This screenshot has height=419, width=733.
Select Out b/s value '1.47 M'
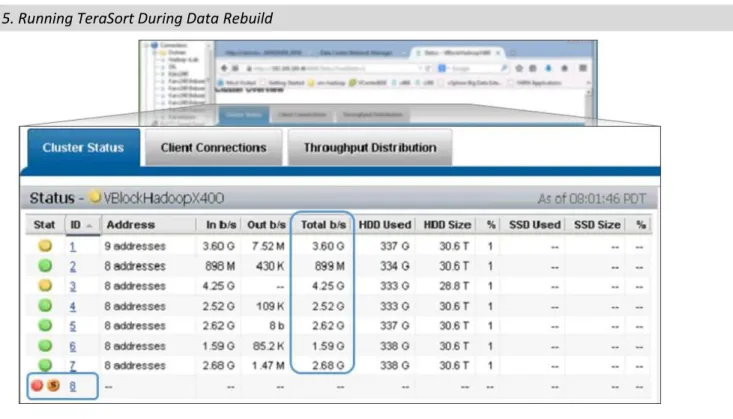point(268,366)
